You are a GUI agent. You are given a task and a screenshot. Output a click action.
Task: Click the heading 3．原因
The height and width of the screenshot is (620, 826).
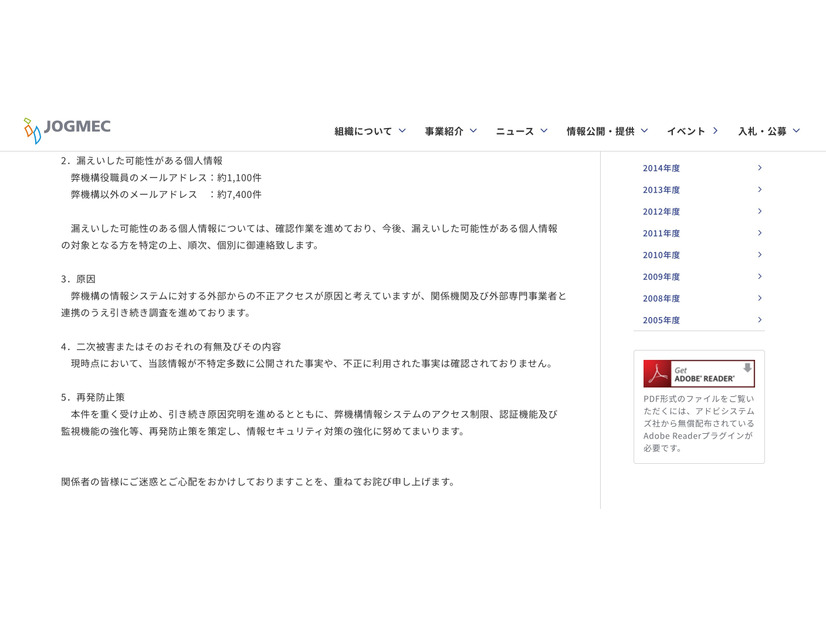point(78,279)
